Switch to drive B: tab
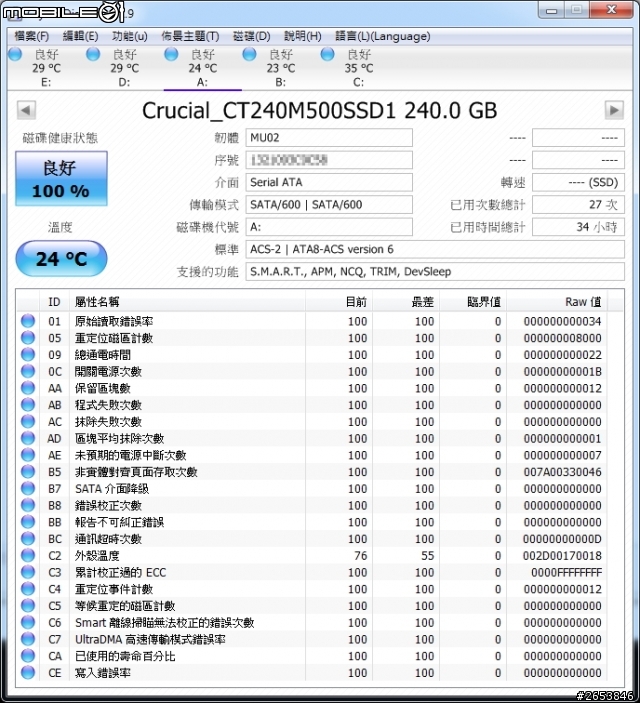 point(281,68)
